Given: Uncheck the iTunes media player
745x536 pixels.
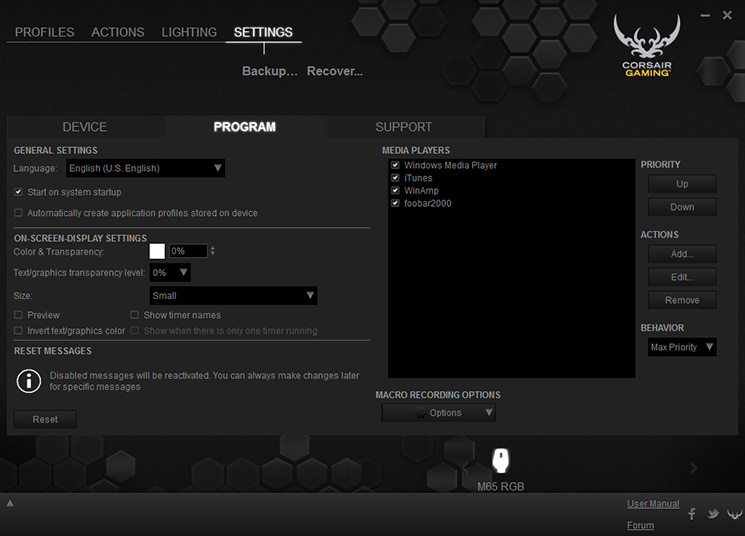Looking at the screenshot, I should coord(395,178).
